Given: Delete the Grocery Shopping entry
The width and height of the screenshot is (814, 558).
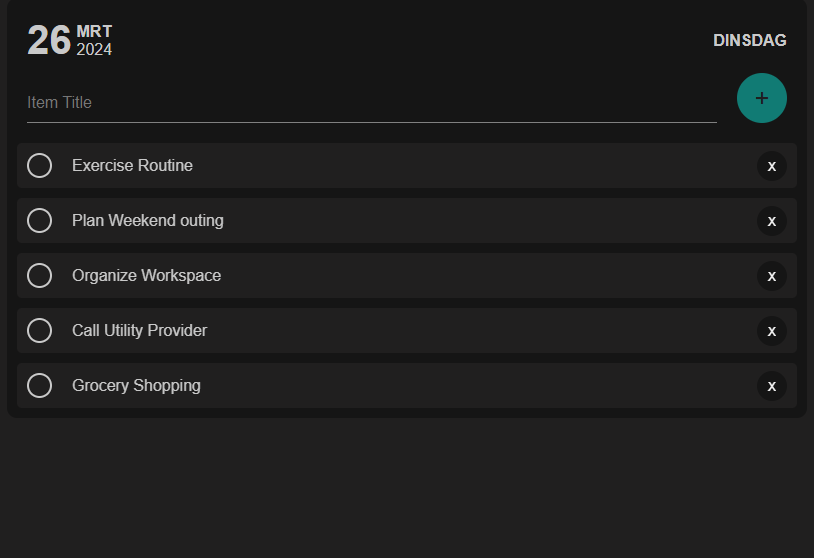Looking at the screenshot, I should (x=771, y=386).
